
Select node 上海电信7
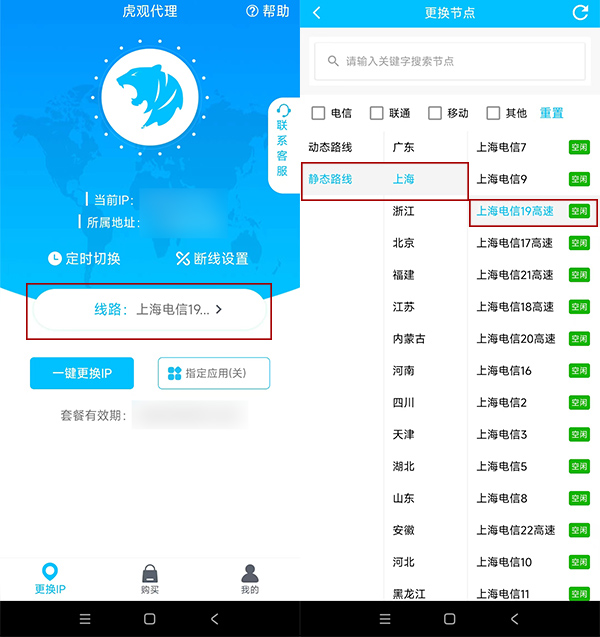tap(501, 147)
